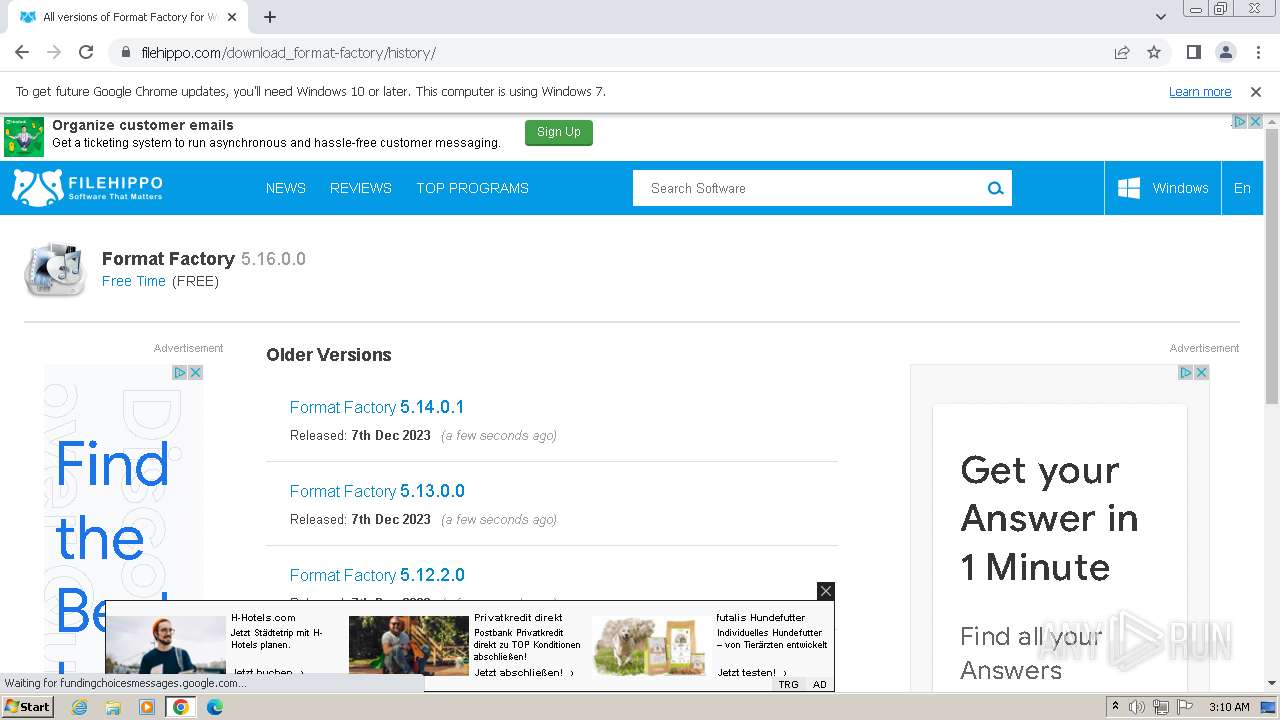
Task: Open Chrome three-dot menu
Action: pyautogui.click(x=1257, y=52)
